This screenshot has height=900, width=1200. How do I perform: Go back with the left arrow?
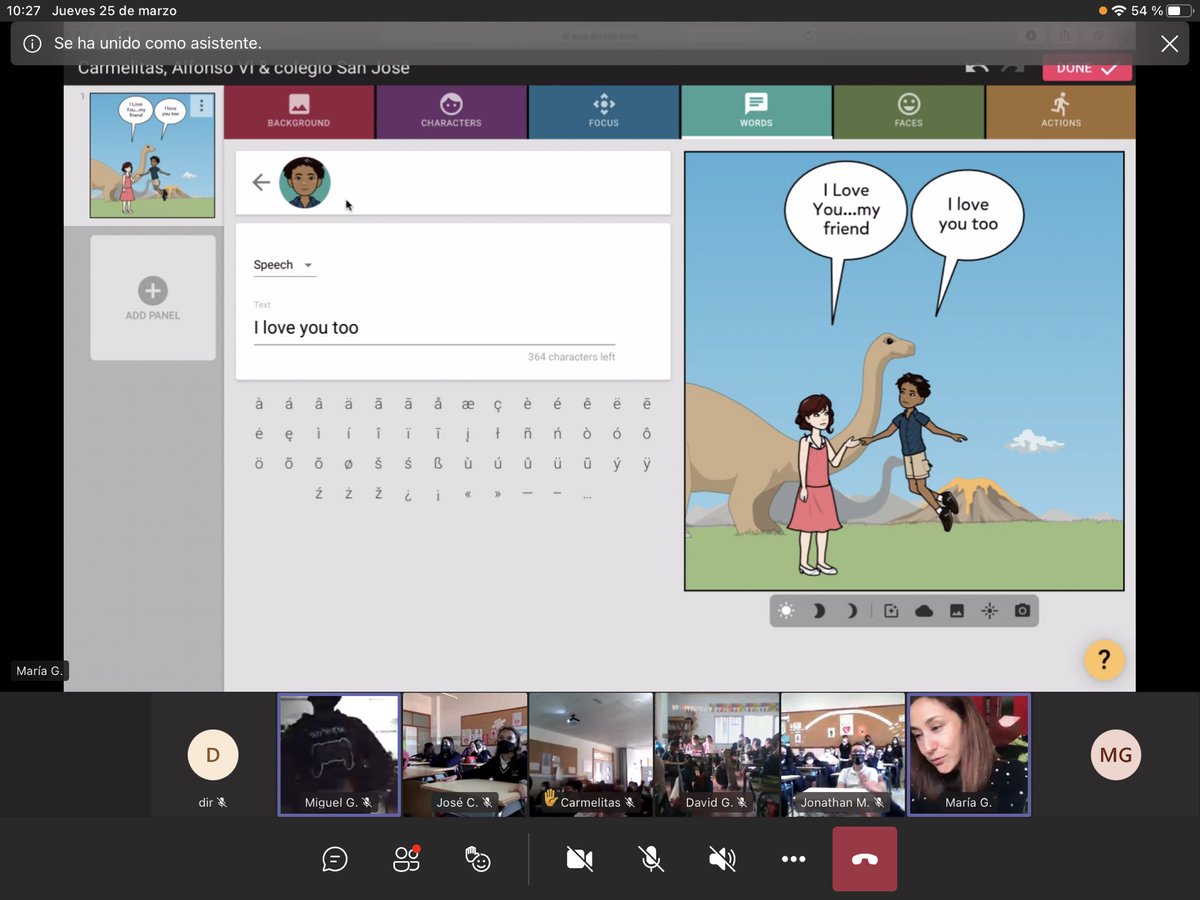click(261, 182)
